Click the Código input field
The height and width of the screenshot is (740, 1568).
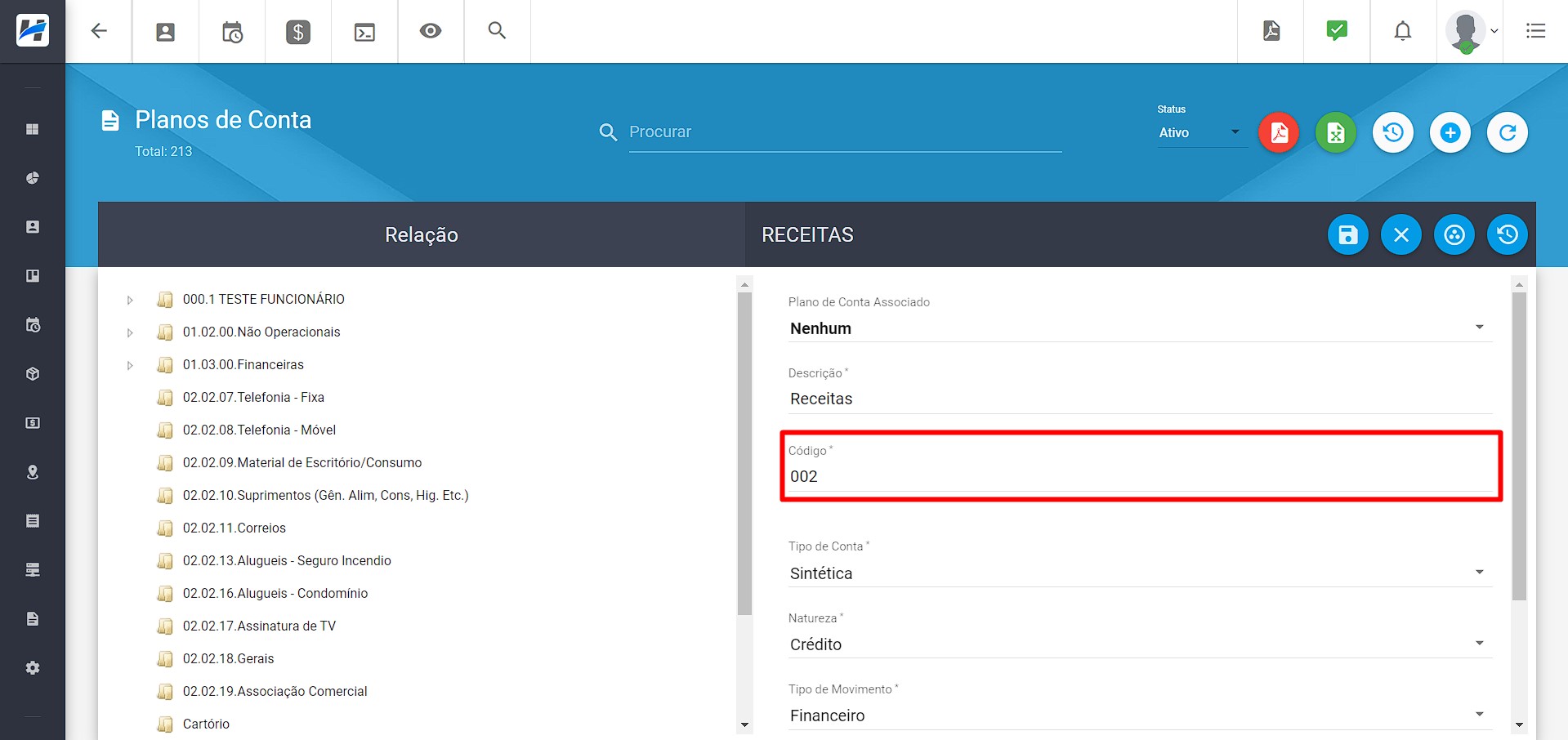[x=1139, y=476]
